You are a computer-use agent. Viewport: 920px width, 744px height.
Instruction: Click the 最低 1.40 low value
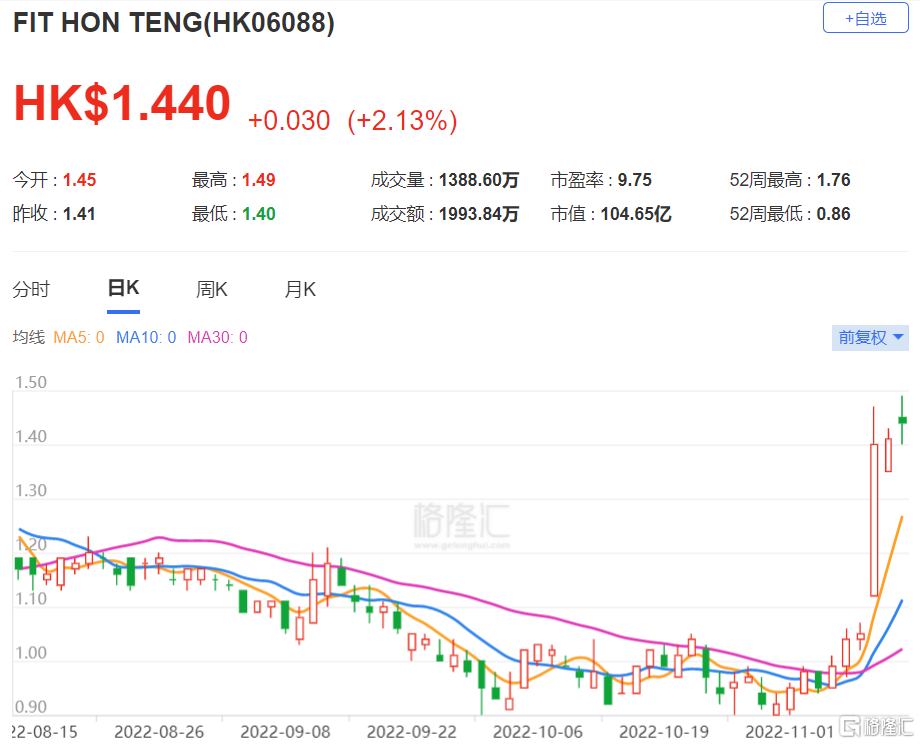[234, 214]
